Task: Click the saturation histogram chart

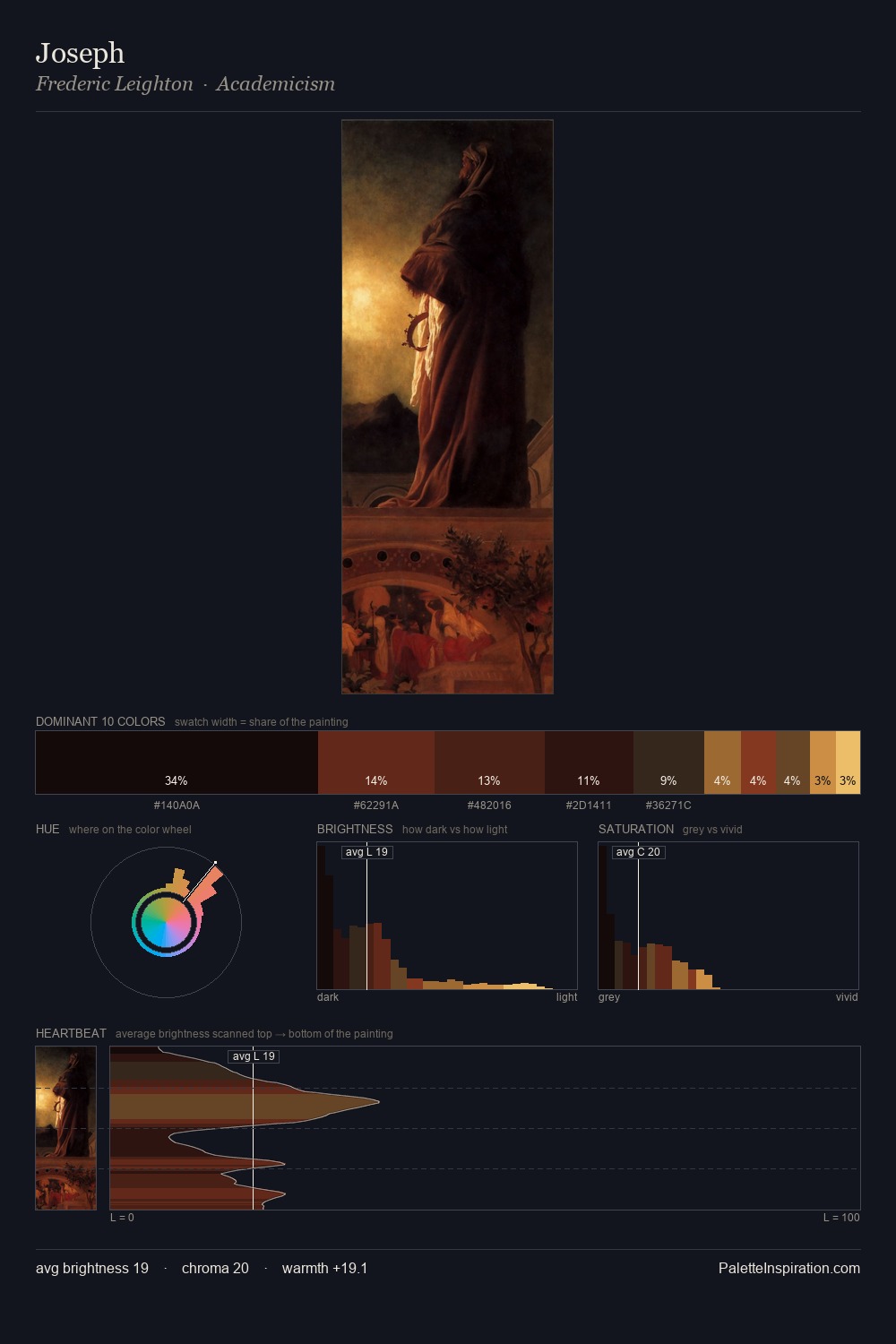Action: [728, 916]
